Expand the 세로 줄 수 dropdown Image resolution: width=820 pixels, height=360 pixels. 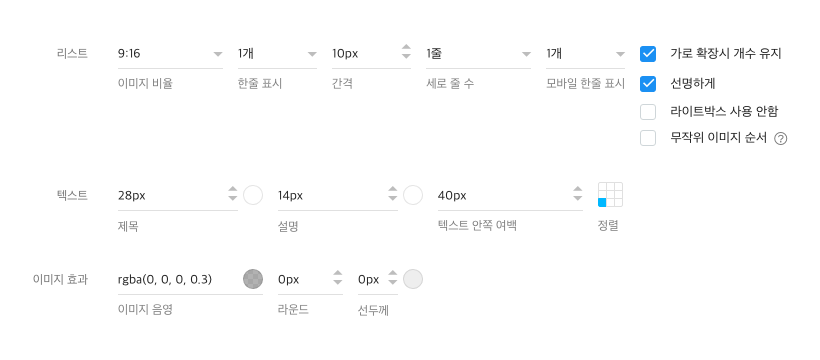478,54
